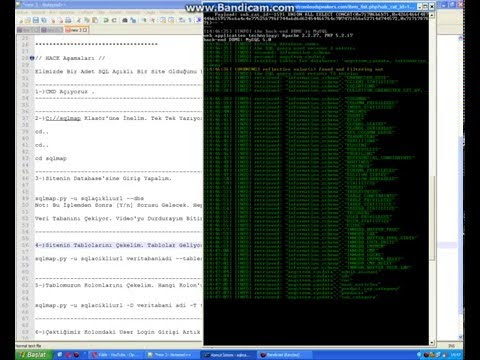Open Find with the binoculars icon
Screen dimensions: 480x360
pos(125,20)
